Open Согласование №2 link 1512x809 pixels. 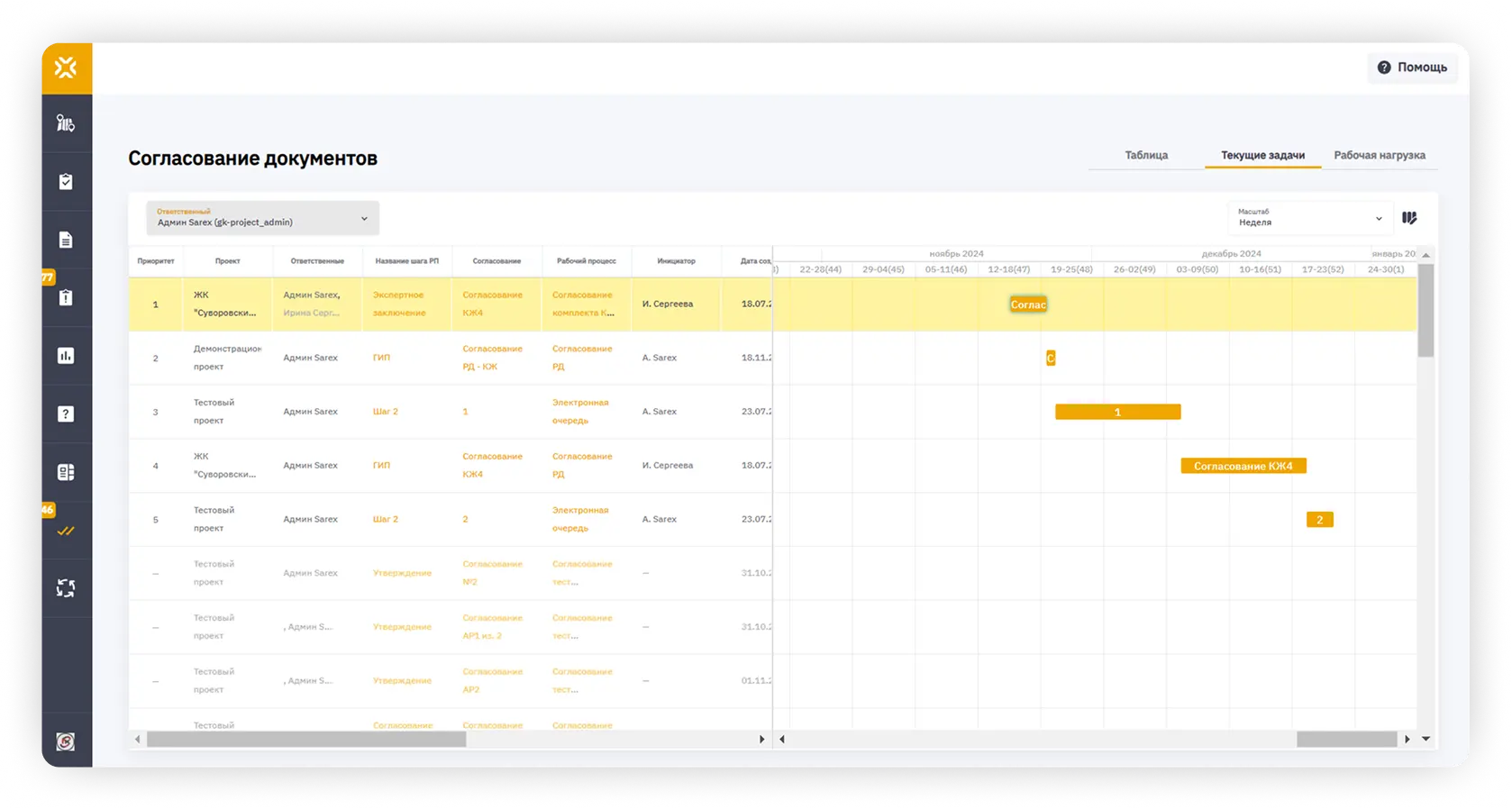click(492, 573)
